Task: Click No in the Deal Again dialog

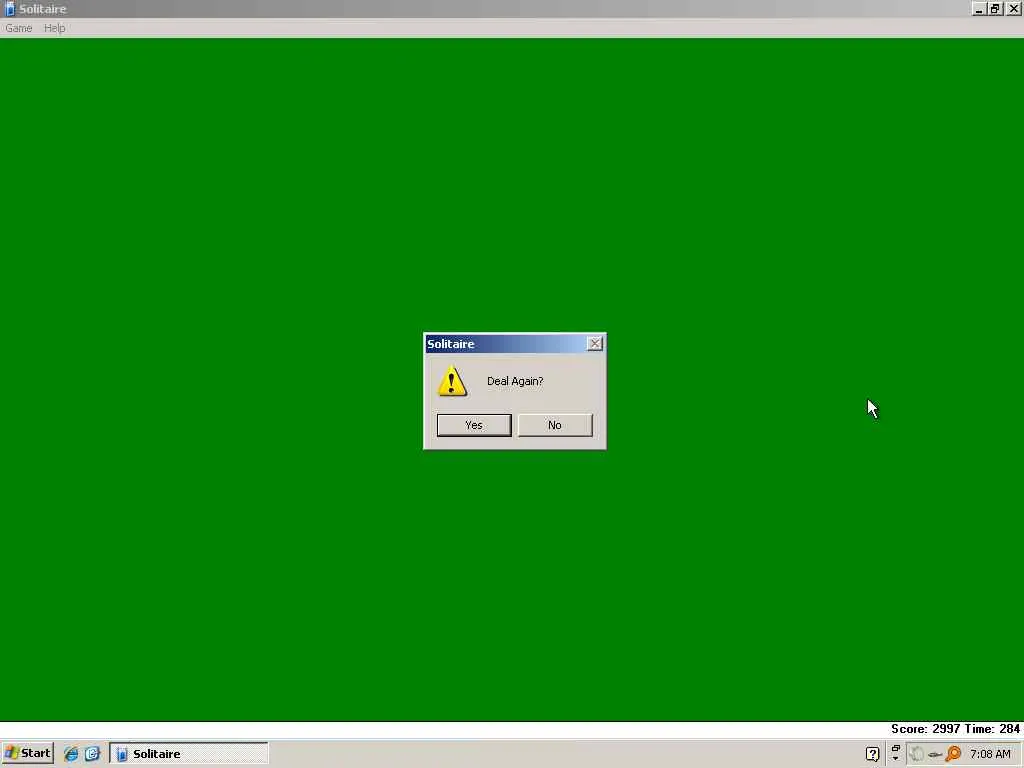Action: point(555,425)
